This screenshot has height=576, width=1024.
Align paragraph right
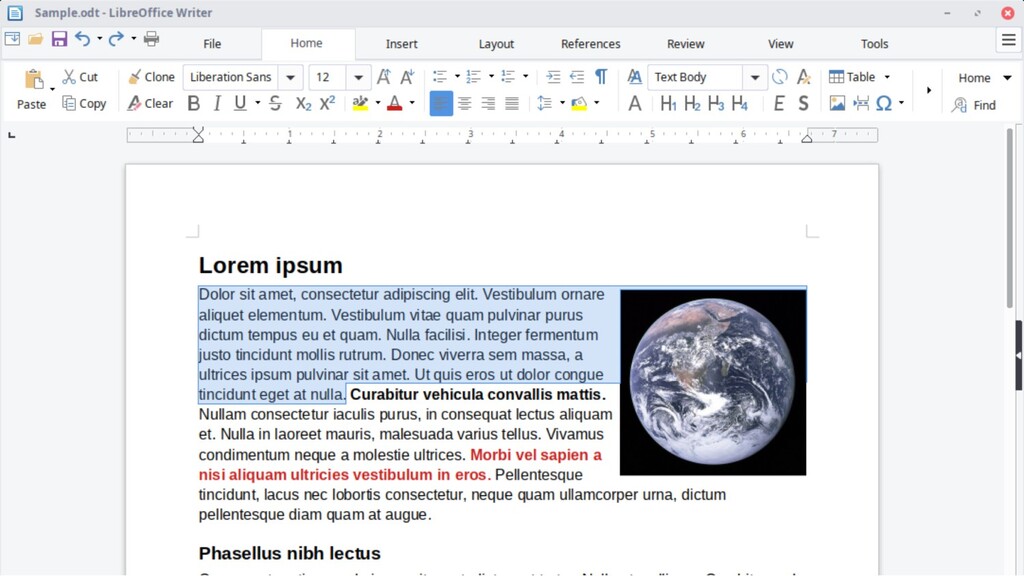click(488, 103)
